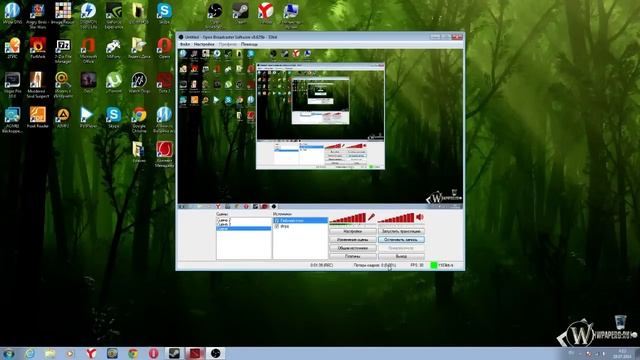The height and width of the screenshot is (360, 640).
Task: Click Запустить трансляцию button
Action: pos(401,231)
